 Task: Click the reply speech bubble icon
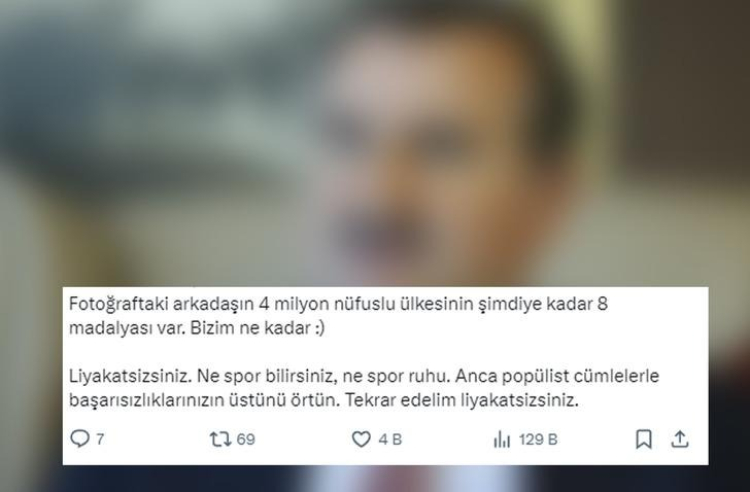coord(79,438)
